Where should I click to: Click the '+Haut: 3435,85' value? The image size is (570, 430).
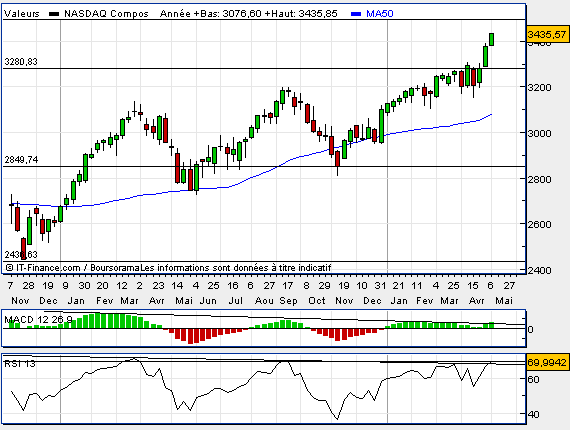(301, 14)
